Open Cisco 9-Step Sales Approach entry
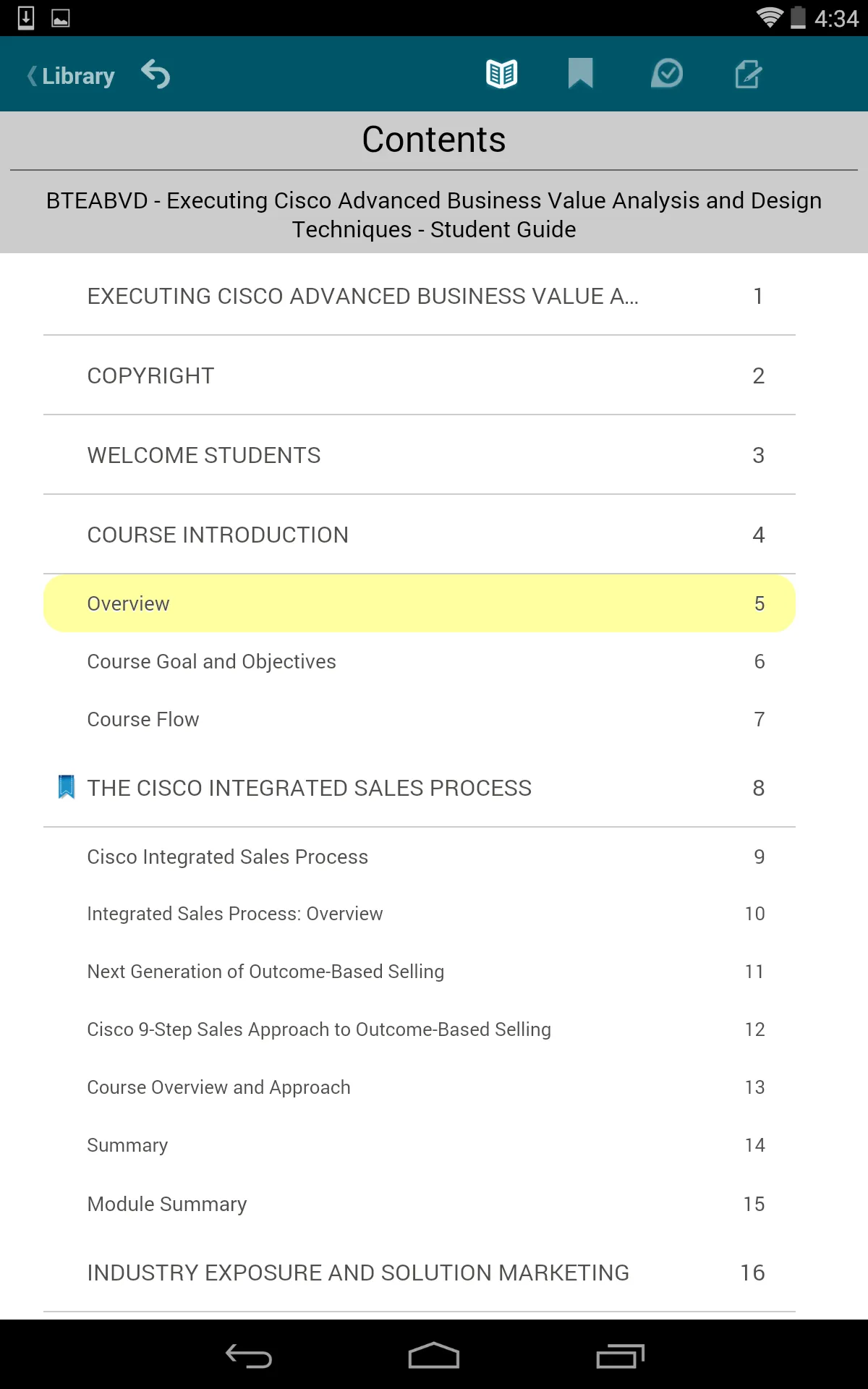This screenshot has width=868, height=1389. click(x=420, y=1029)
